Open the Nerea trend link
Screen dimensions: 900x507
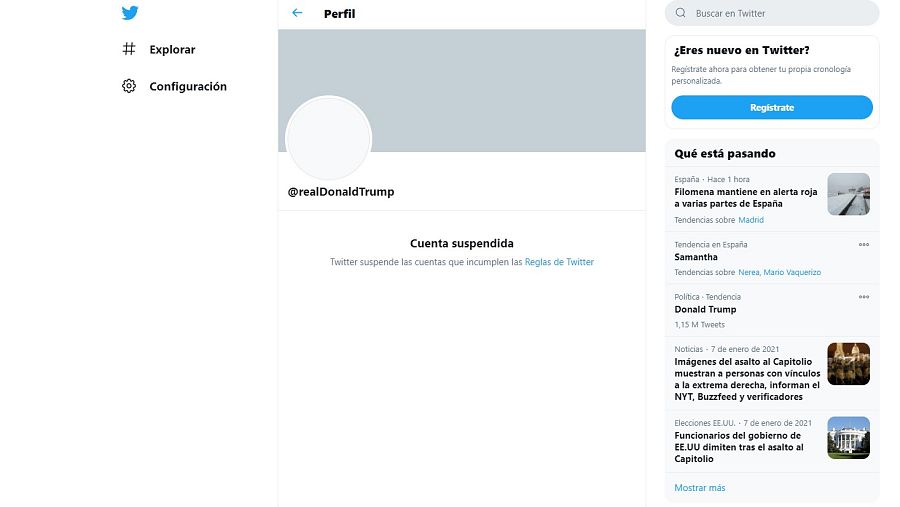click(x=749, y=272)
